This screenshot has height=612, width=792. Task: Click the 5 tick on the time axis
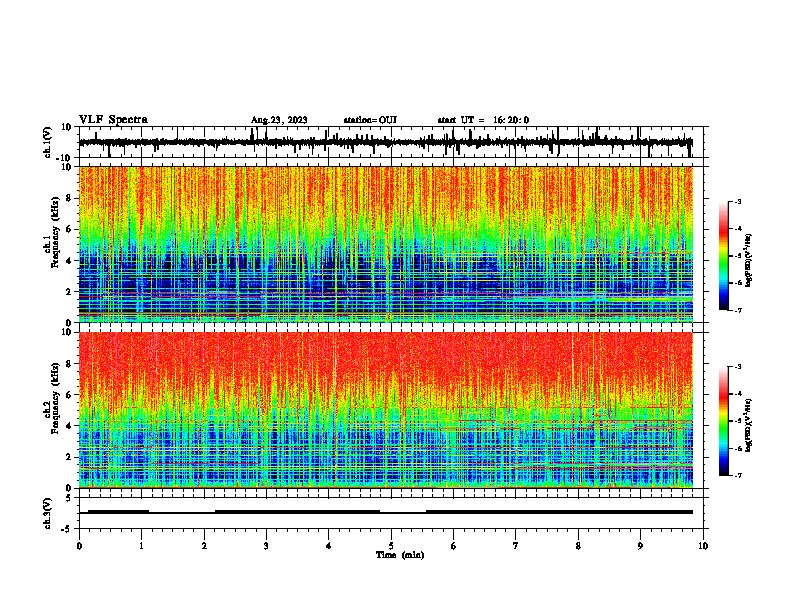point(391,546)
